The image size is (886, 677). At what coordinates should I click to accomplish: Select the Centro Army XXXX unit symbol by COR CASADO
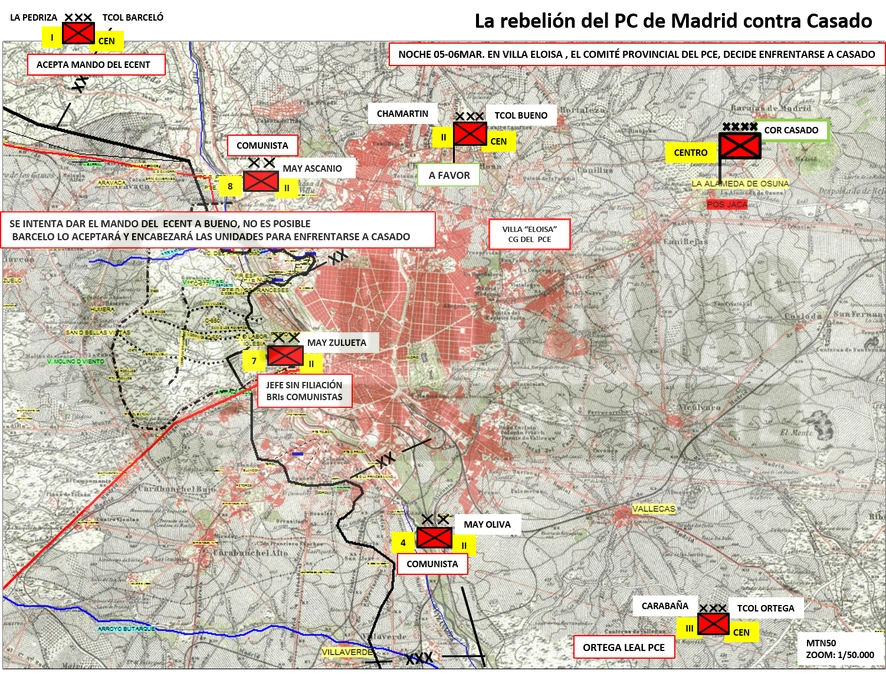[740, 146]
